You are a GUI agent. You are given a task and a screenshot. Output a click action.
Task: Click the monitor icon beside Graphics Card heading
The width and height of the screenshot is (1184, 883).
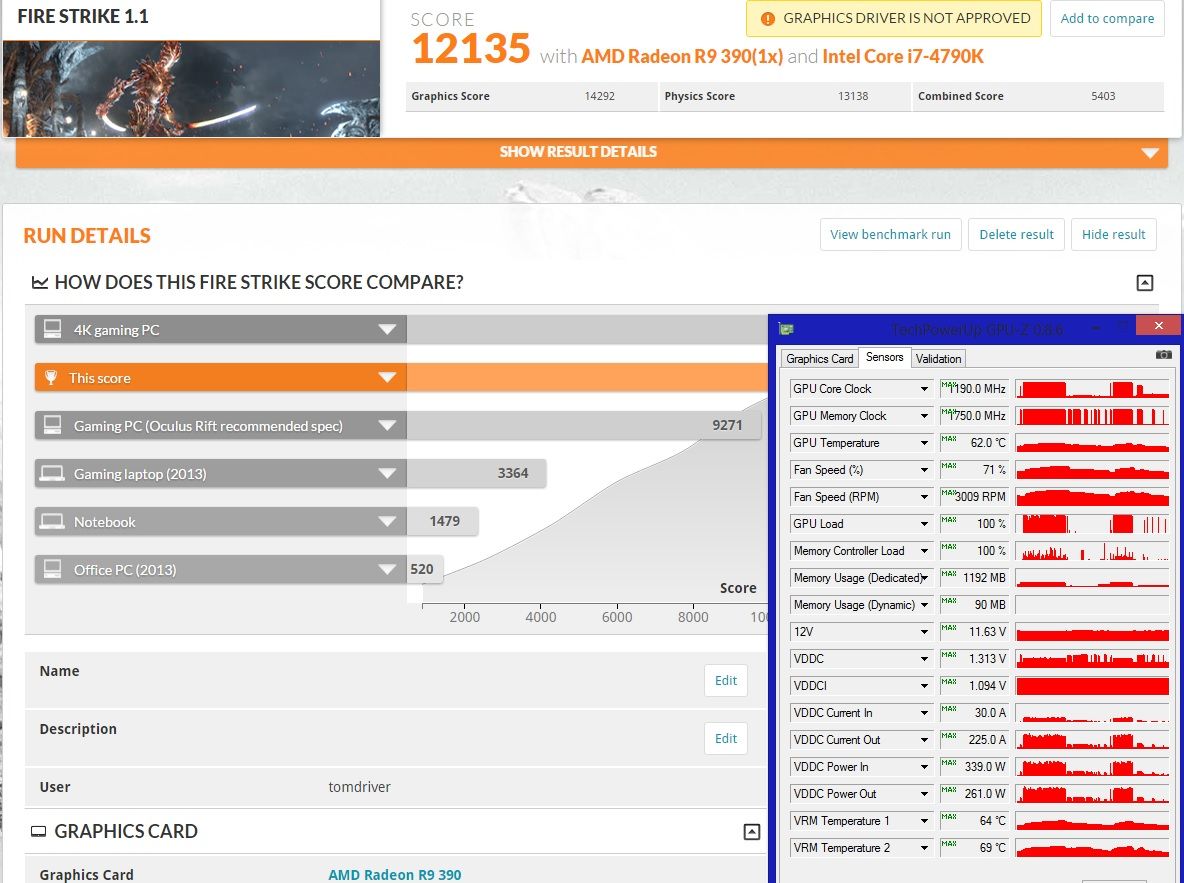pyautogui.click(x=38, y=832)
